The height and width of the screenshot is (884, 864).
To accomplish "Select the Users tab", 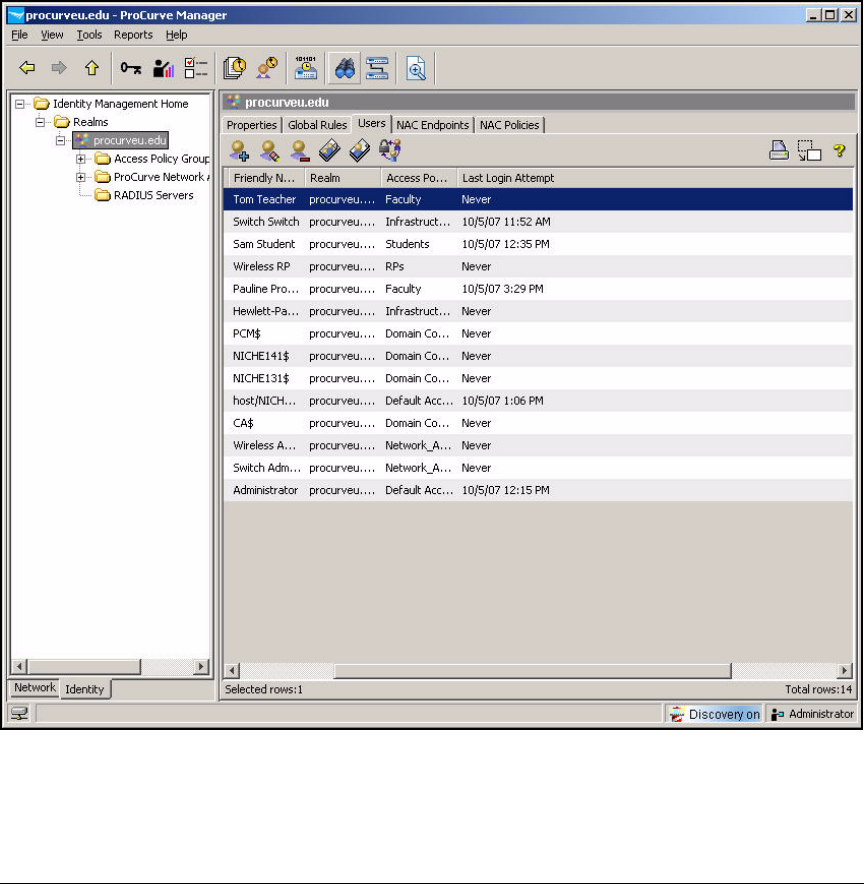I will point(372,123).
